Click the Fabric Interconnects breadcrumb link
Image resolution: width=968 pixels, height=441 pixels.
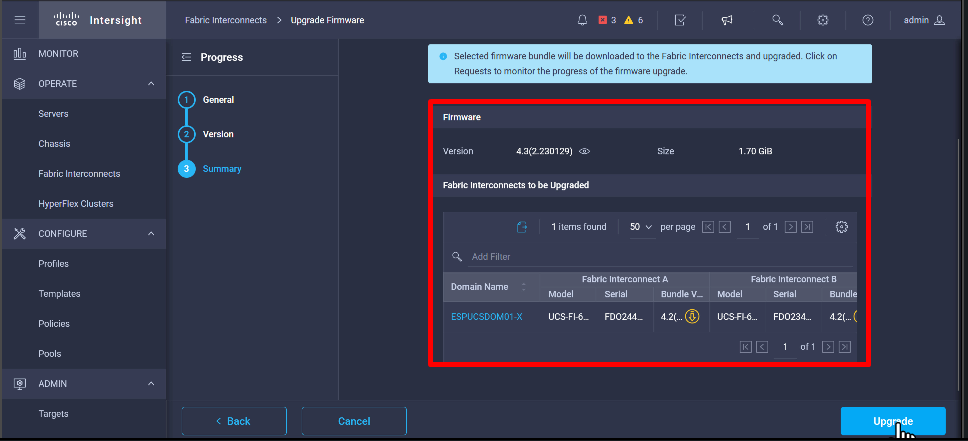pyautogui.click(x=226, y=20)
